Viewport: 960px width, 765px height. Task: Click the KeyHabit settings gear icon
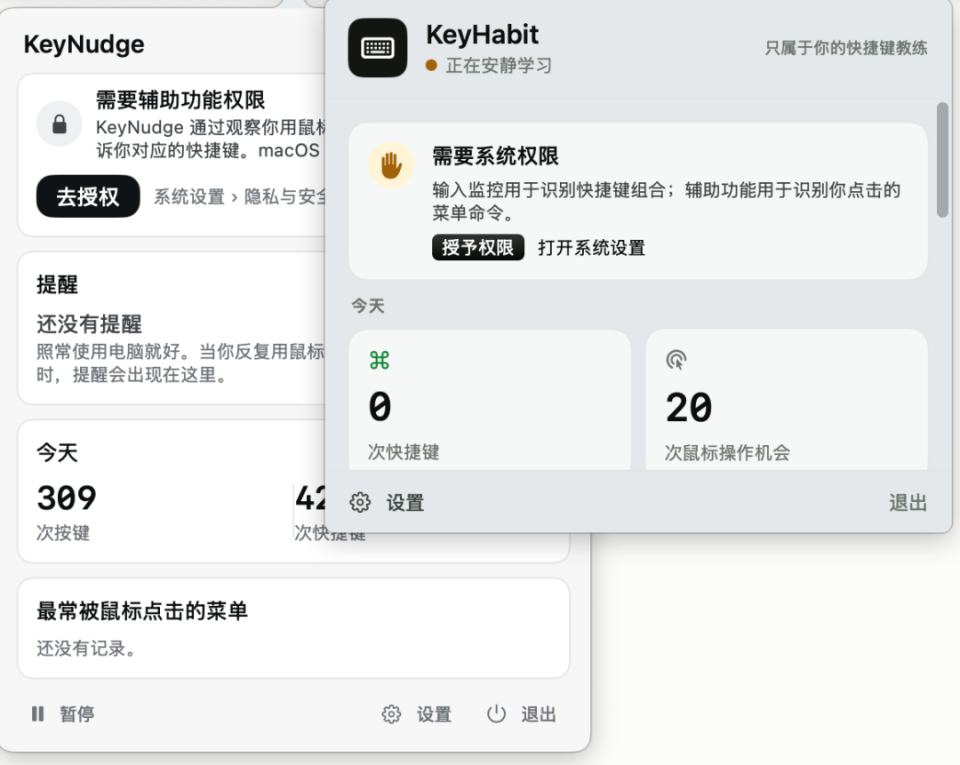(x=360, y=502)
